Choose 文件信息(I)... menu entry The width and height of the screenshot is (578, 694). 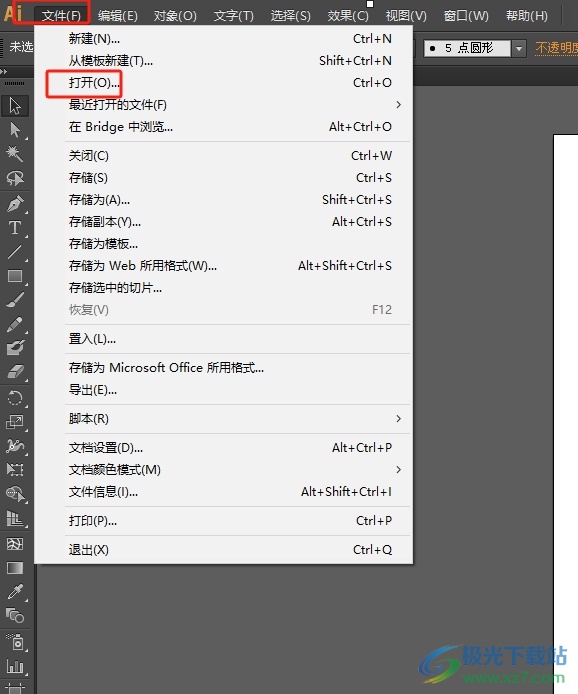223,492
